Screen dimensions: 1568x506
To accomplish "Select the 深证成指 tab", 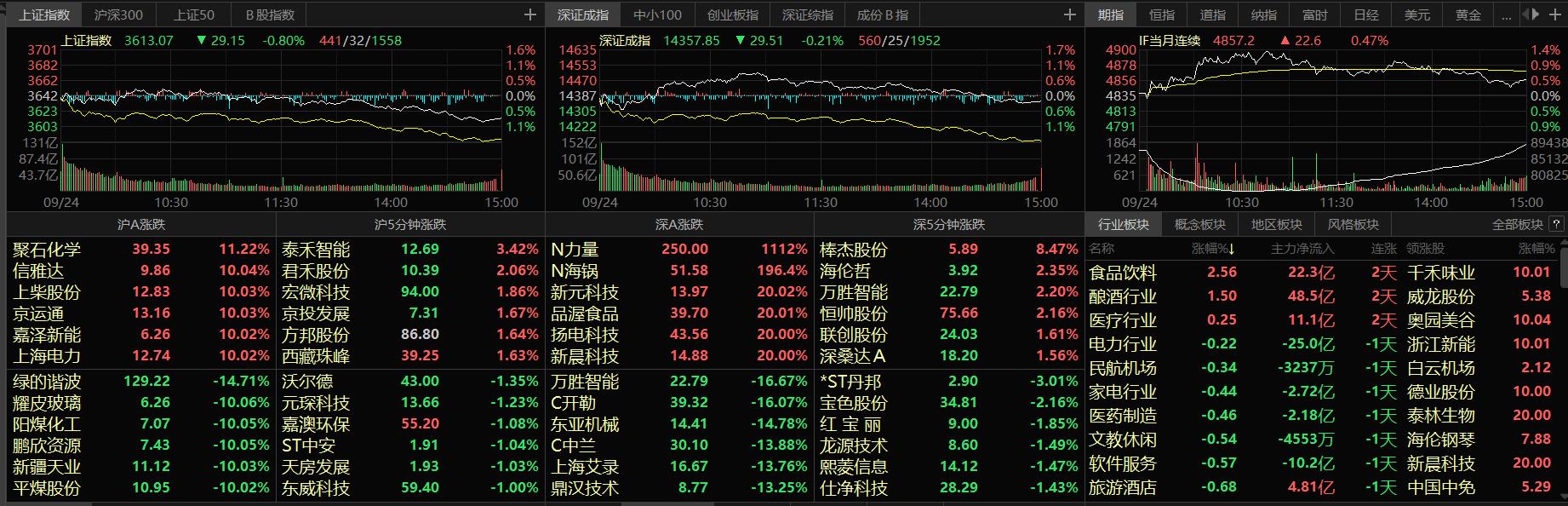I will (583, 14).
